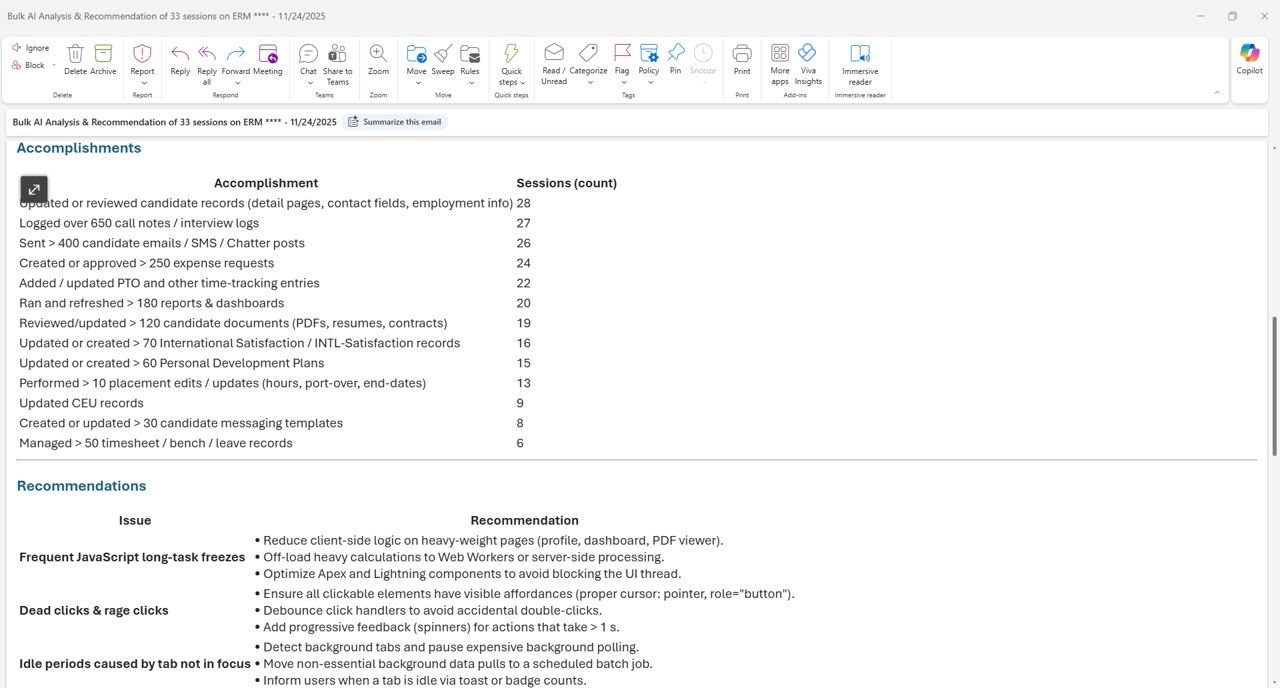Pin this email
The height and width of the screenshot is (688, 1280).
pyautogui.click(x=676, y=60)
